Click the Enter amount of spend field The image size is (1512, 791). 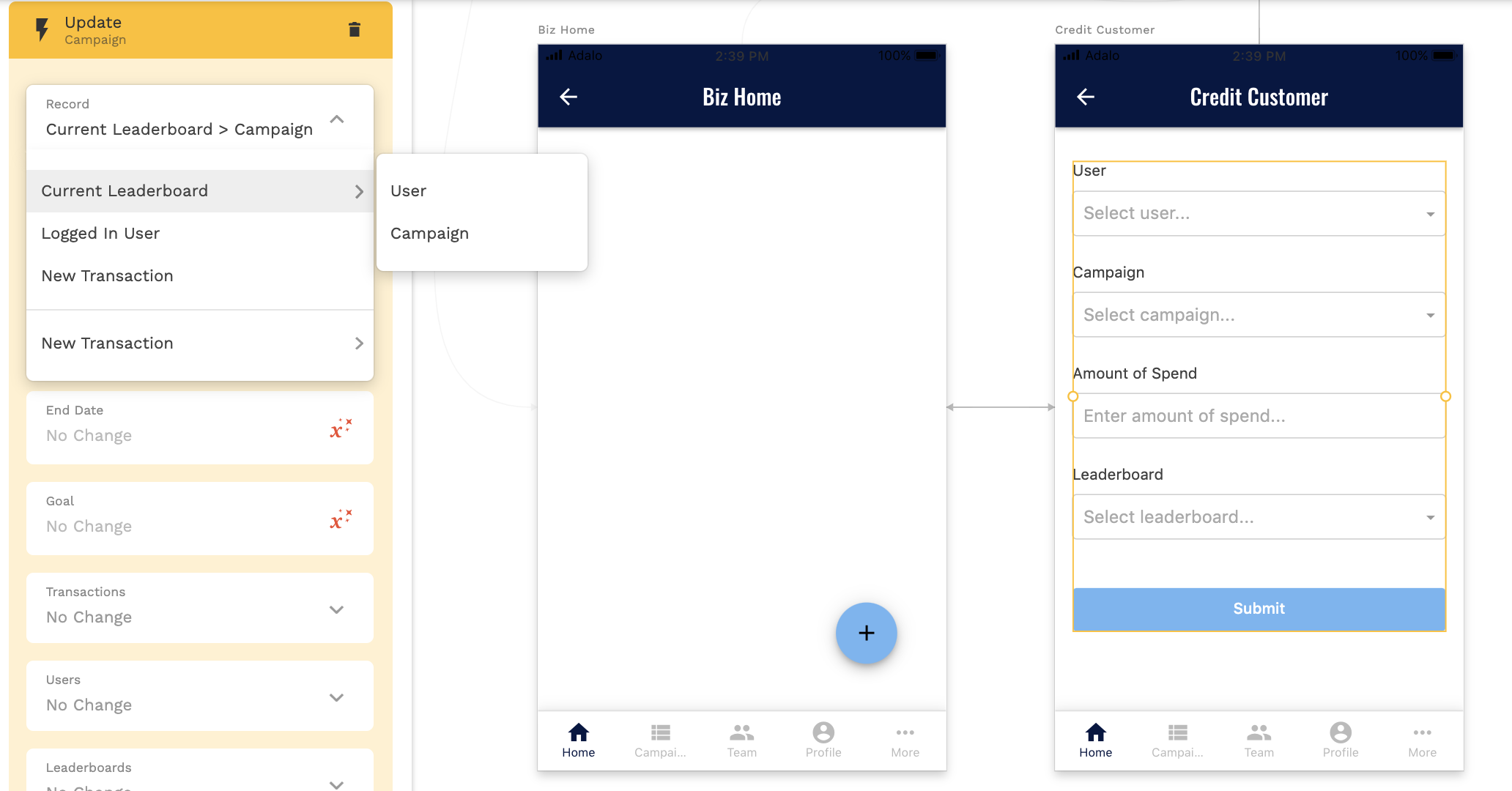(x=1258, y=416)
